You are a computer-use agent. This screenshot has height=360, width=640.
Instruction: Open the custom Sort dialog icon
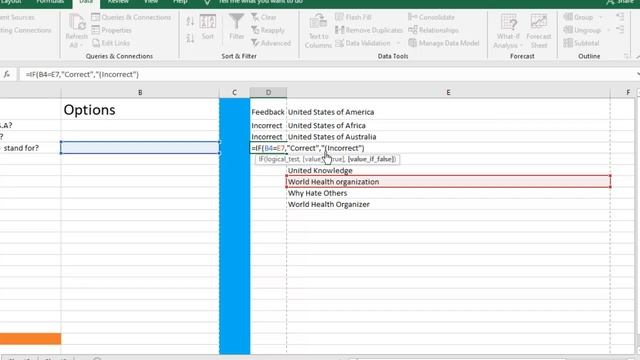pos(208,22)
